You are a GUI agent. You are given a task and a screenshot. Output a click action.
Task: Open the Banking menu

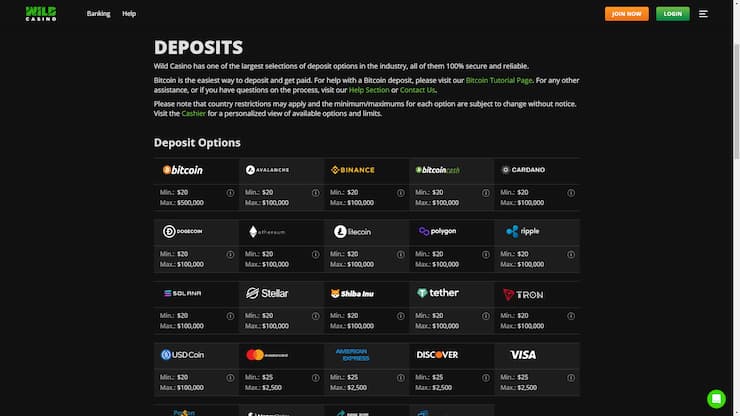click(98, 14)
